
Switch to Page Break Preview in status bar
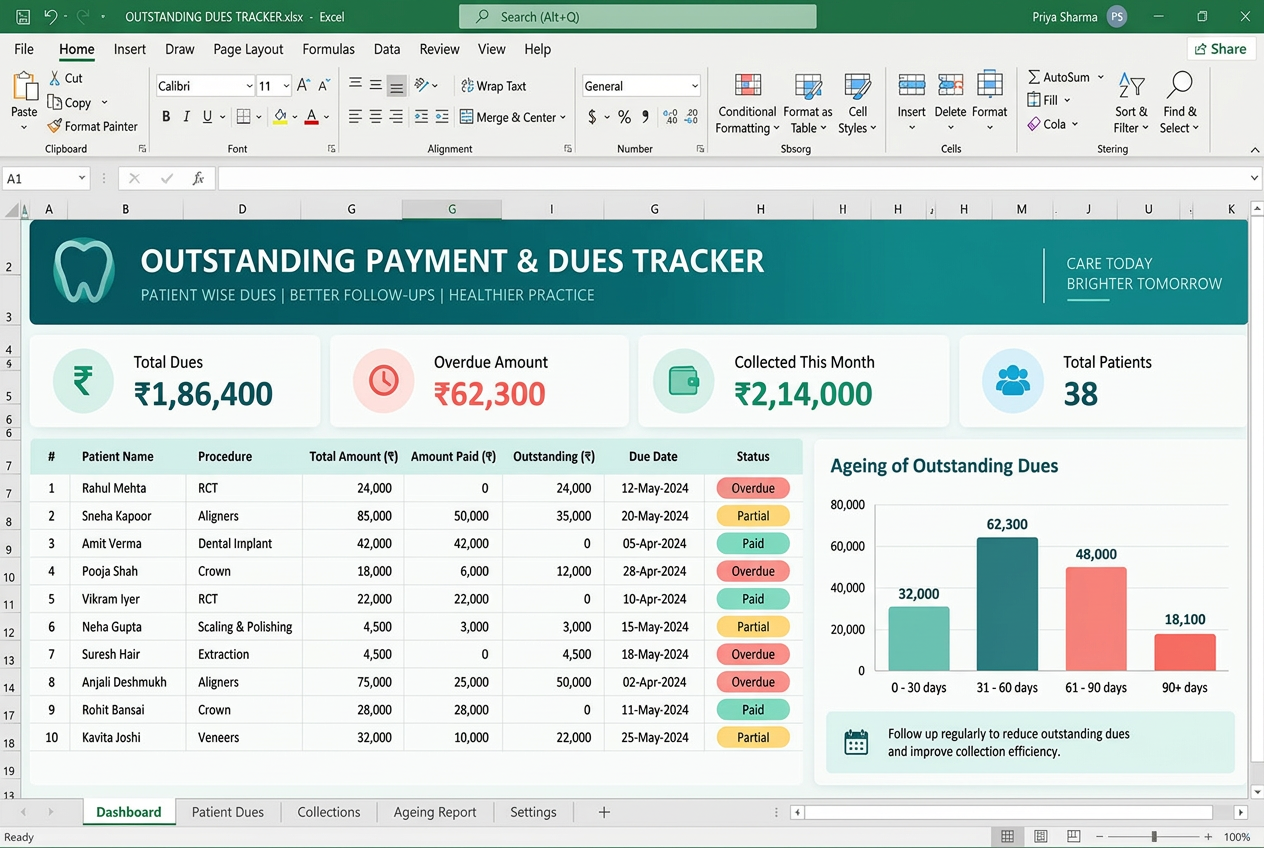(x=1074, y=837)
